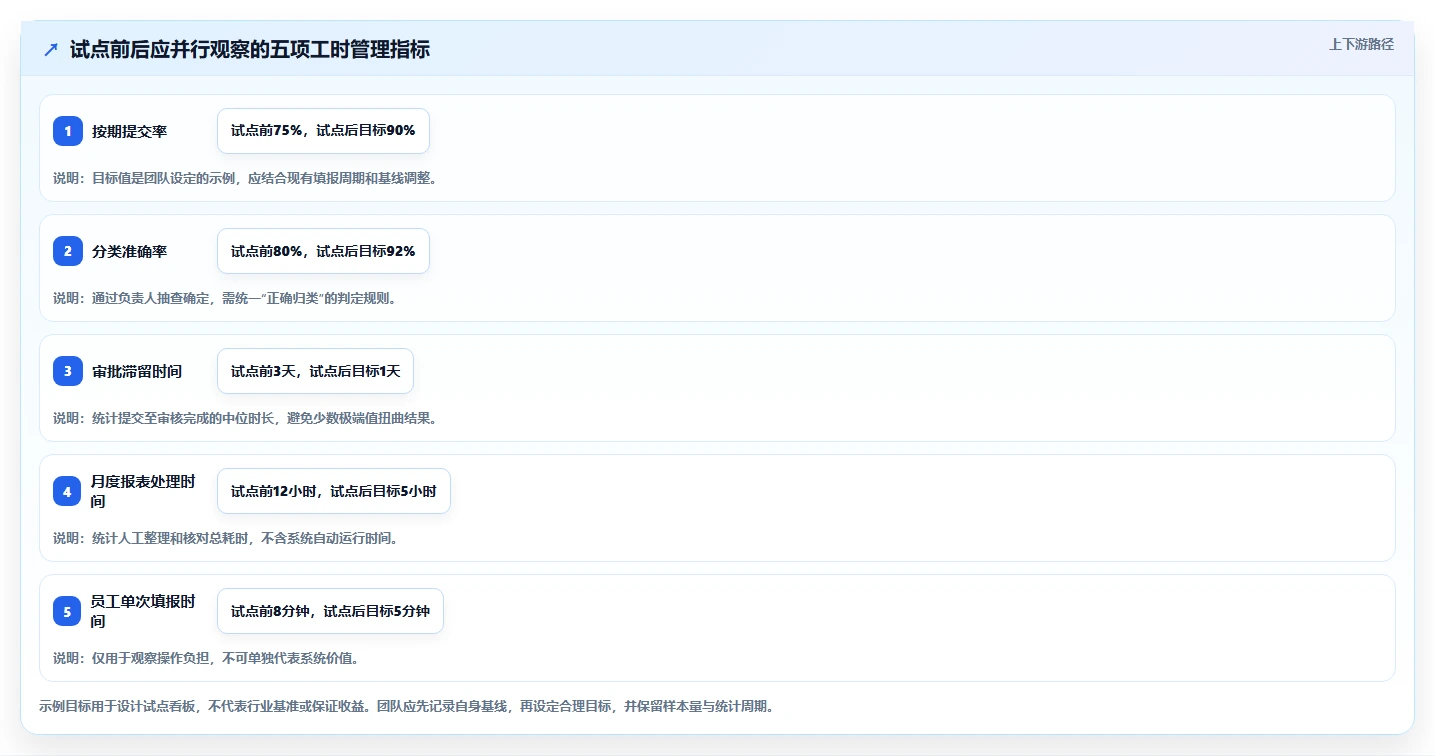The image size is (1435, 756).
Task: Select the 按期提交率 metric name
Action: (x=130, y=131)
